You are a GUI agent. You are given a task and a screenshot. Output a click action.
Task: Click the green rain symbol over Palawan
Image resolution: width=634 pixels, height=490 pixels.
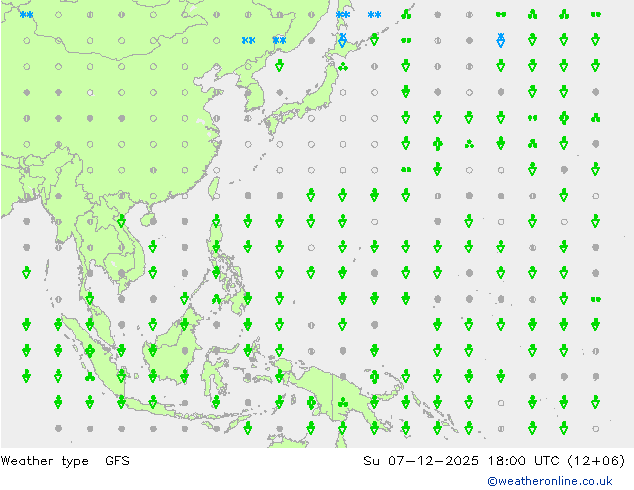coord(216,299)
